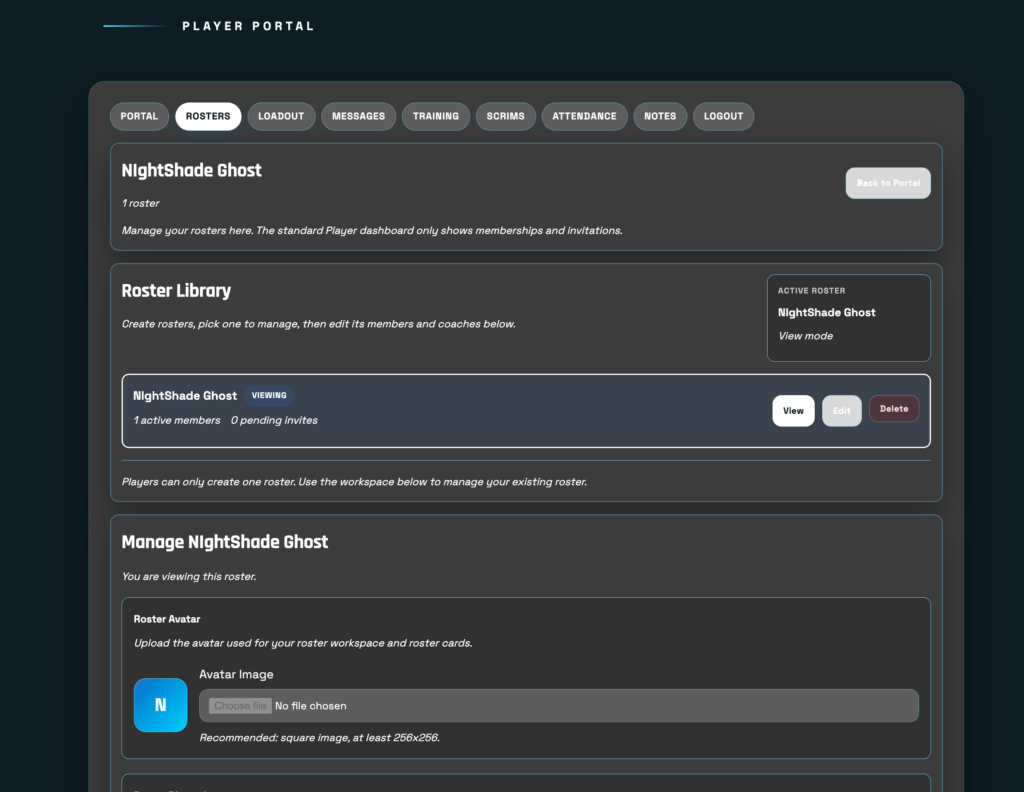Click the Back to Portal button
The height and width of the screenshot is (792, 1024).
pyautogui.click(x=888, y=183)
